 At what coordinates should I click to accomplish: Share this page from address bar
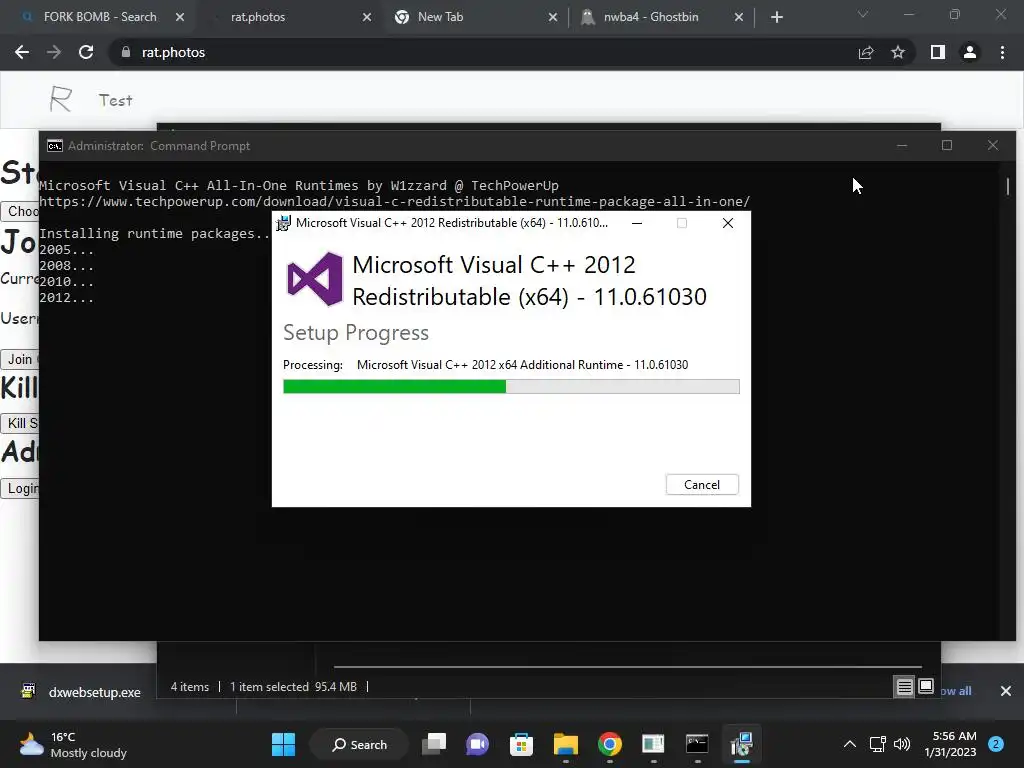coord(866,52)
